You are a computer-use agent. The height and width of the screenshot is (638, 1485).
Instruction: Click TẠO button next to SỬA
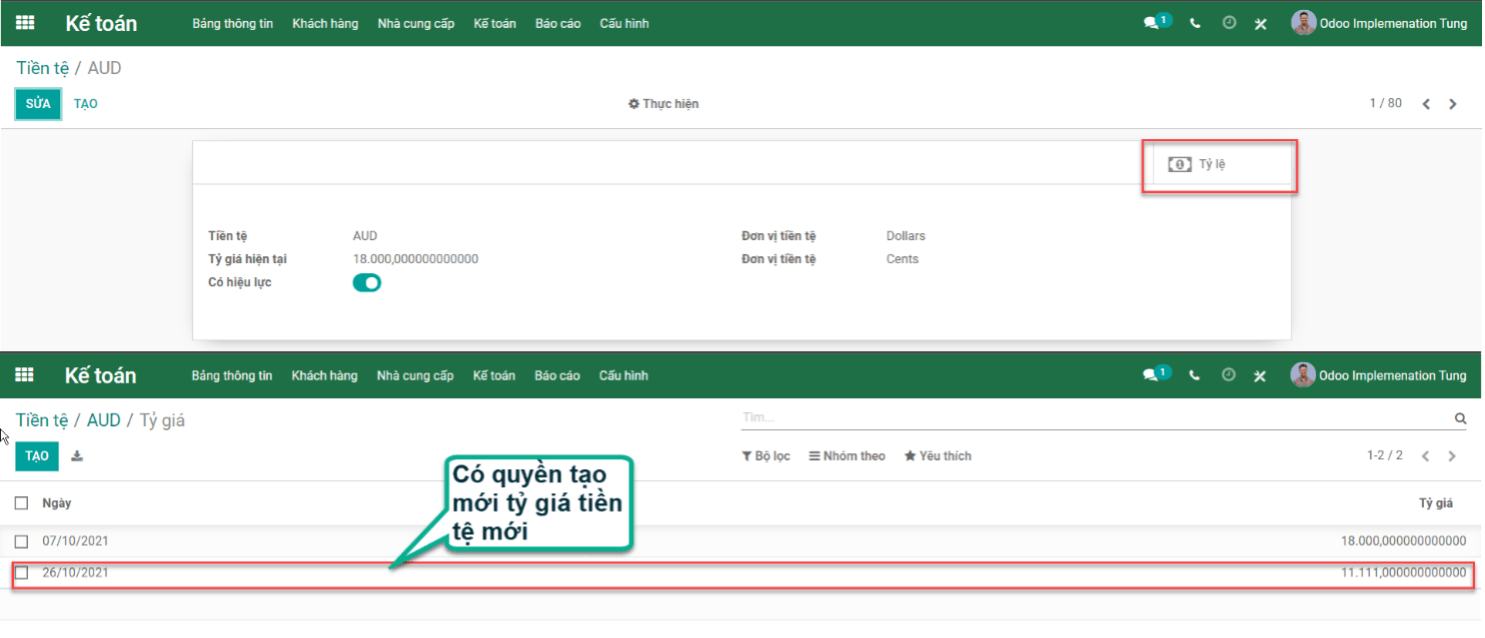[x=86, y=104]
